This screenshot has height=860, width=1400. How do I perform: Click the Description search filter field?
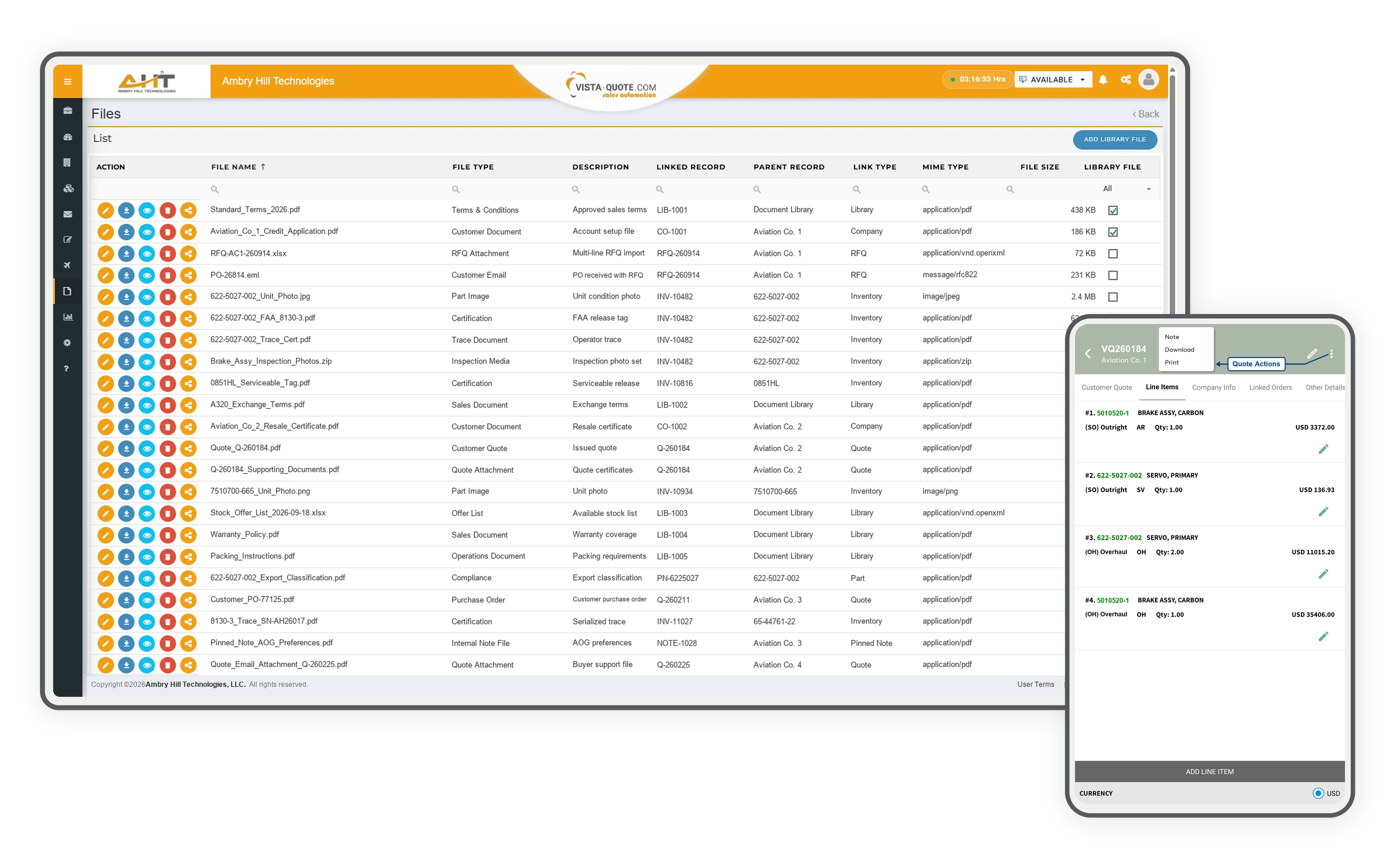609,189
